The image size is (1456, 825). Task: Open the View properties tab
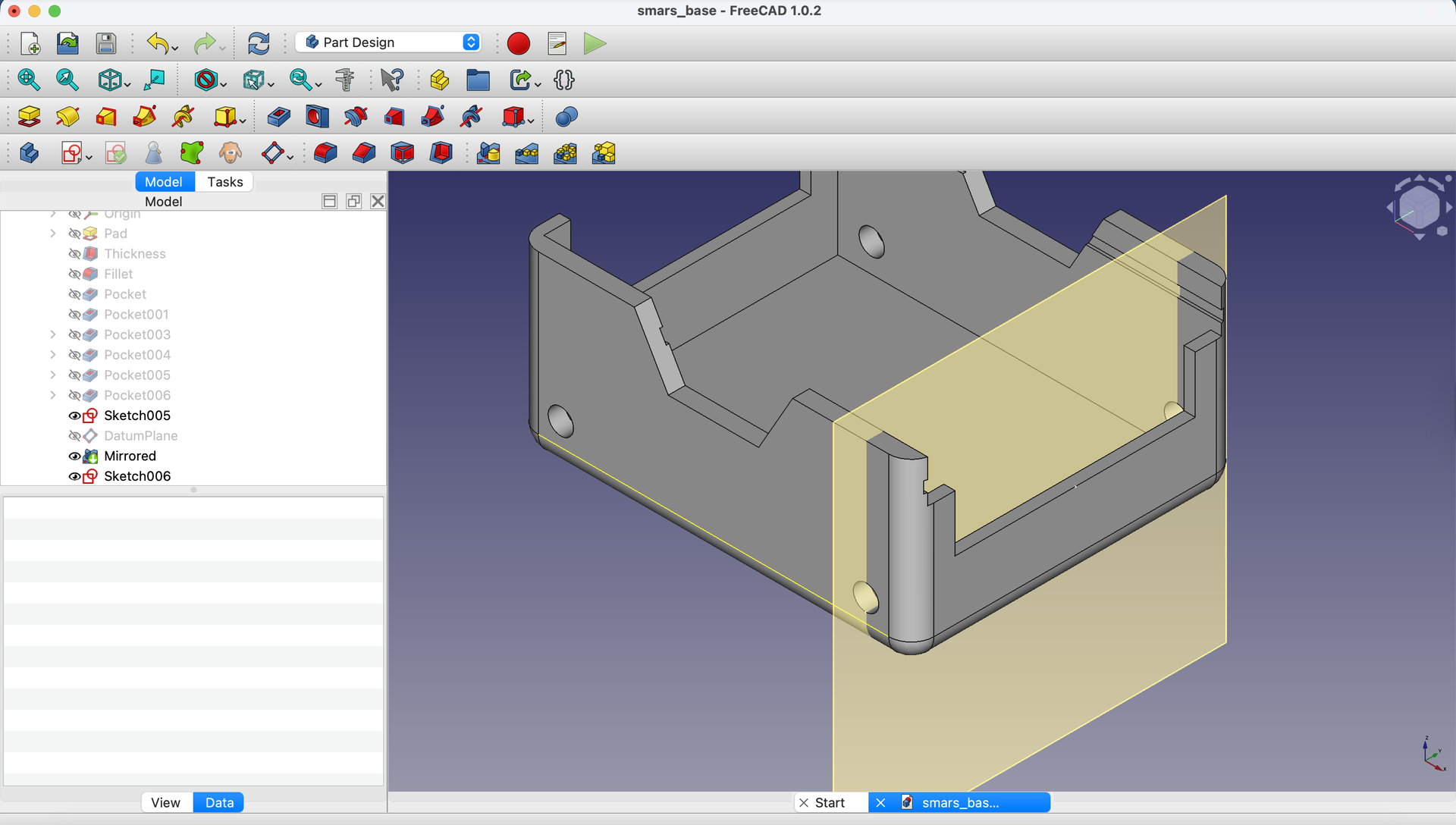165,802
